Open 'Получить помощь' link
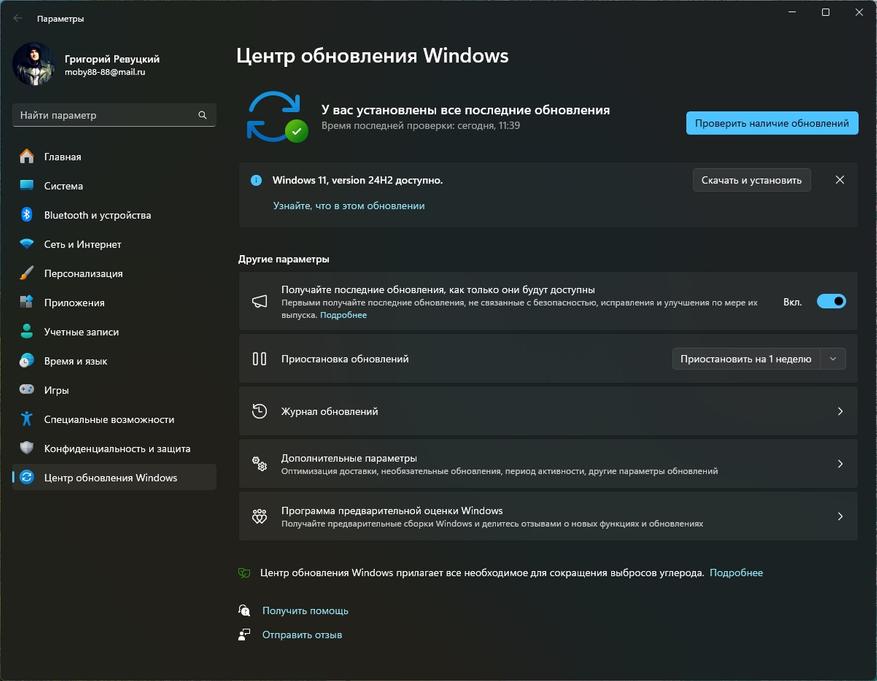 (305, 611)
